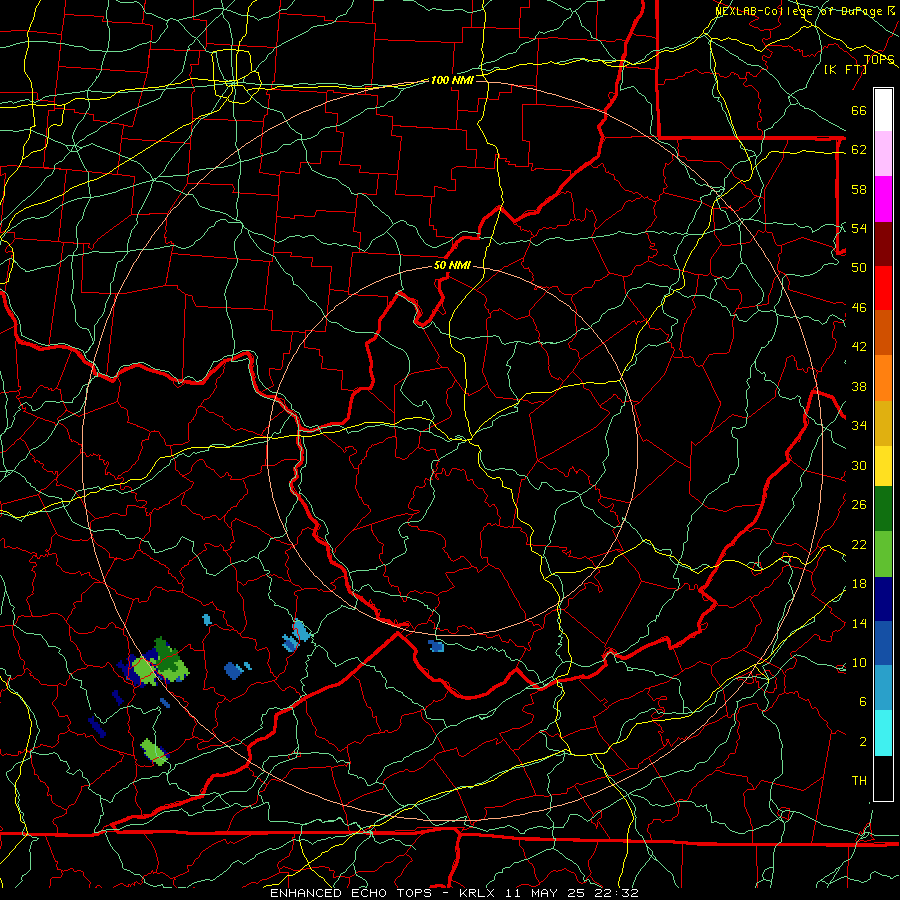Click the '22:32' timestamp in the caption
Screen dimensions: 900x900
[616, 893]
